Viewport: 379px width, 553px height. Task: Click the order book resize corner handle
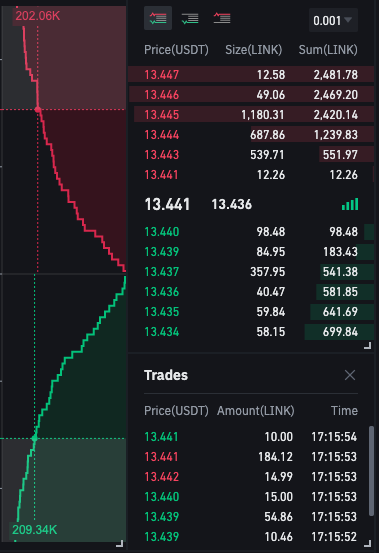(x=367, y=346)
